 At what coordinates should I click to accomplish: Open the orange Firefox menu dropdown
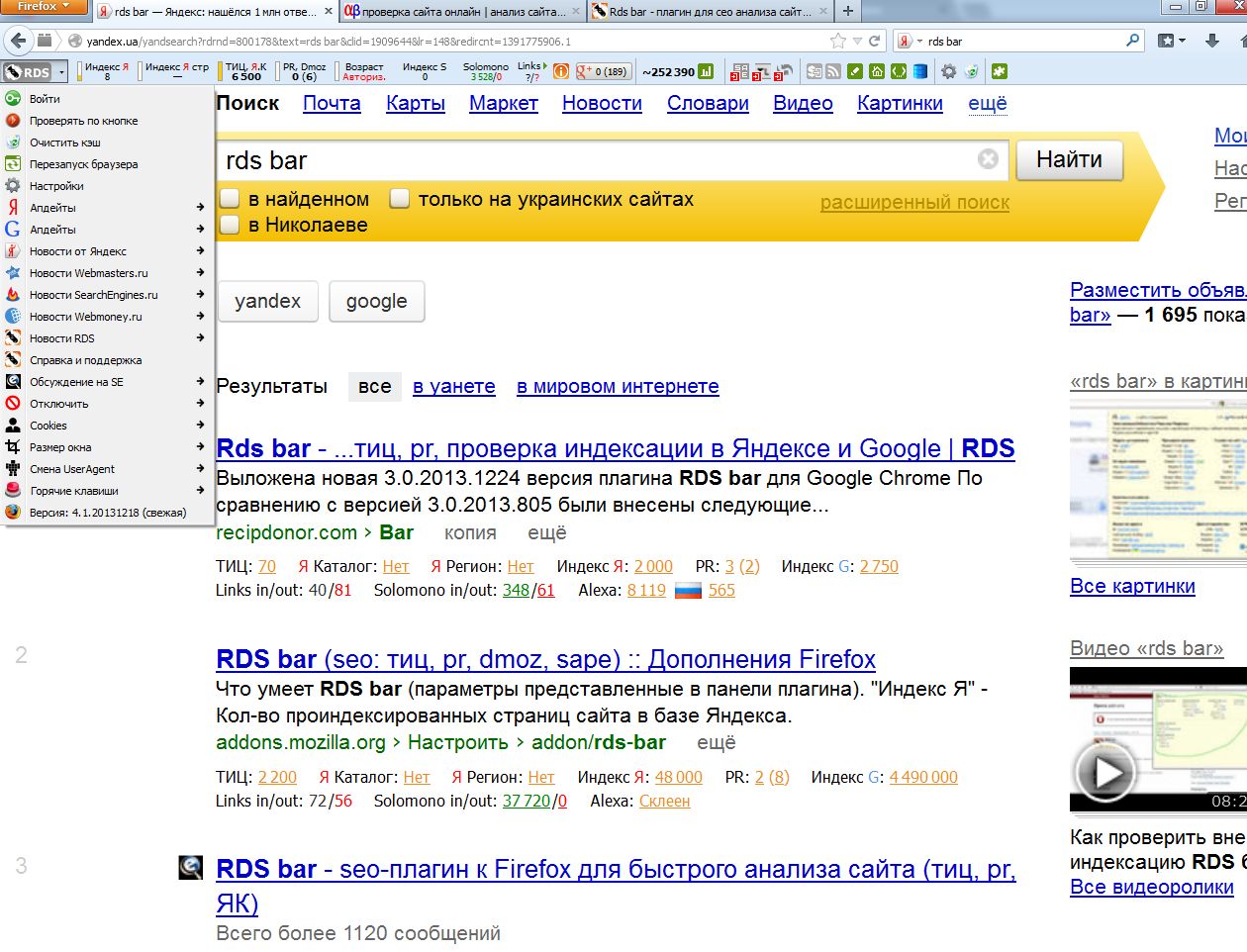pyautogui.click(x=45, y=7)
